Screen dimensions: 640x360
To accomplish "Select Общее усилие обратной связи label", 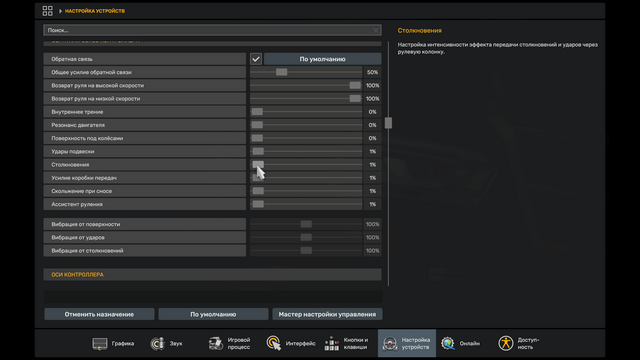I will pyautogui.click(x=91, y=72).
